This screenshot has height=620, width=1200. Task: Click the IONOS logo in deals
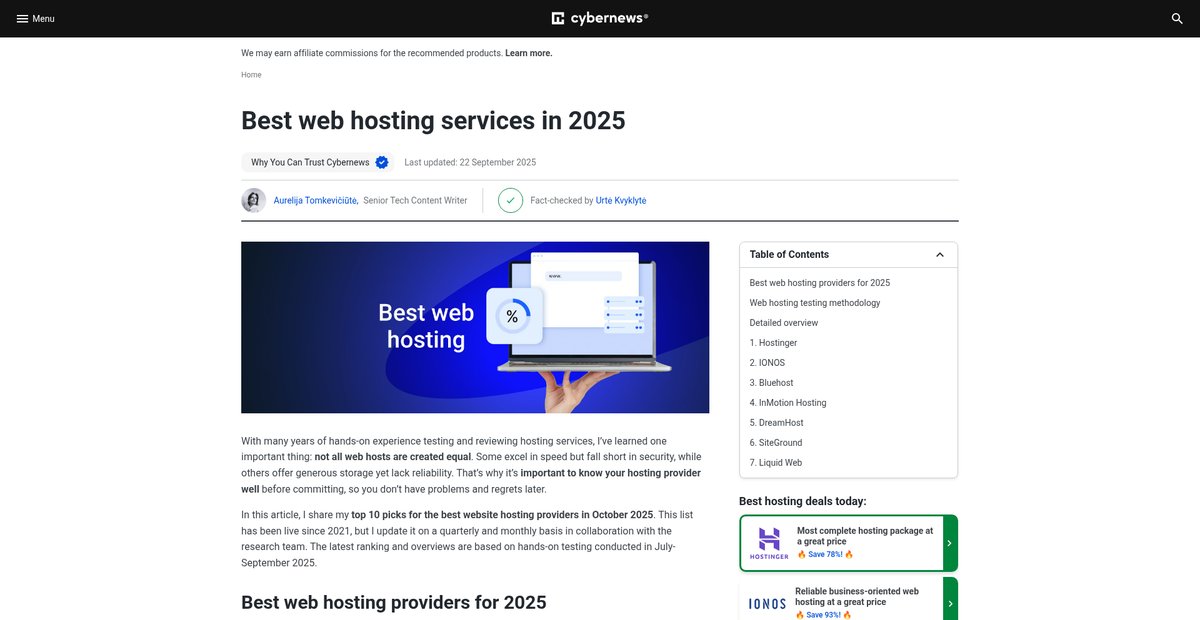[x=768, y=603]
